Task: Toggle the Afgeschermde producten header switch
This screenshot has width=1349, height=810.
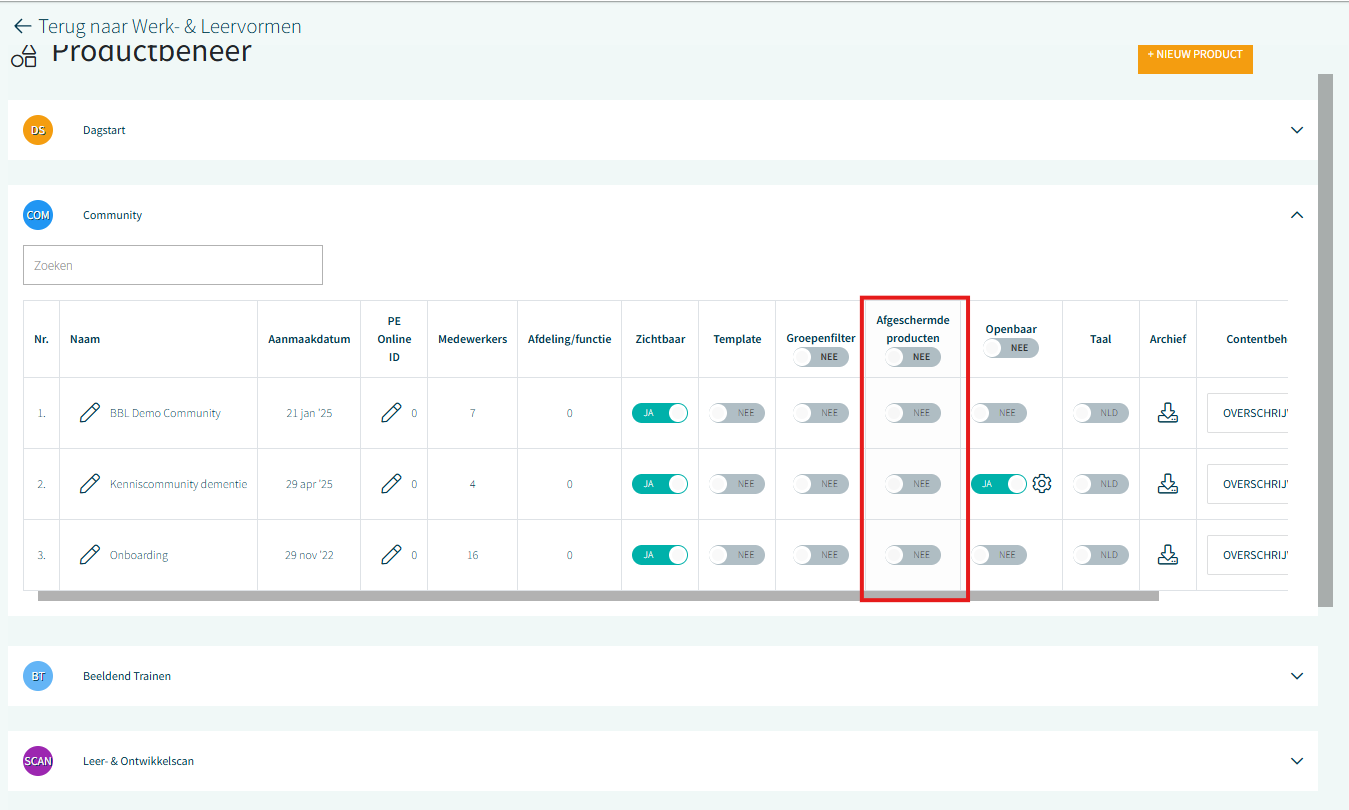Action: point(912,357)
